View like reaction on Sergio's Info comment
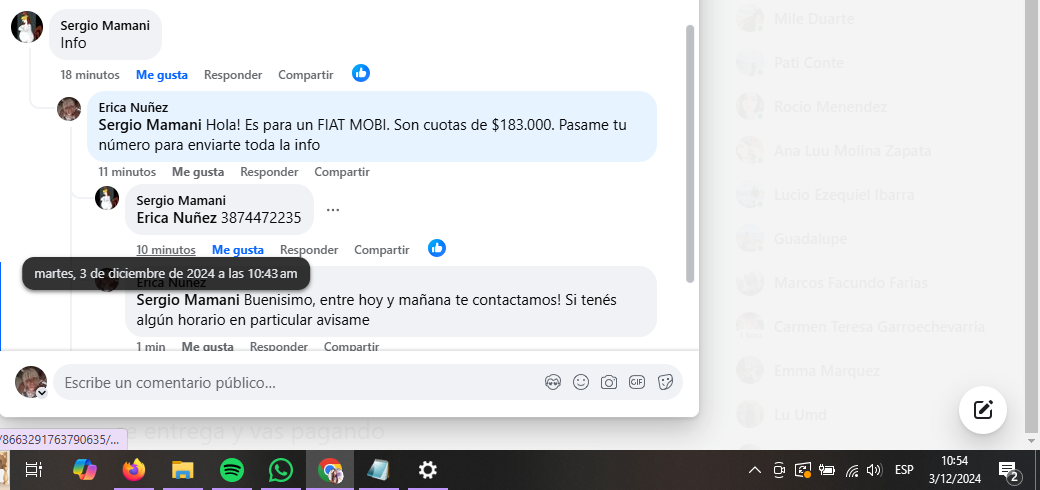Screen dimensions: 1040x490 361,73
